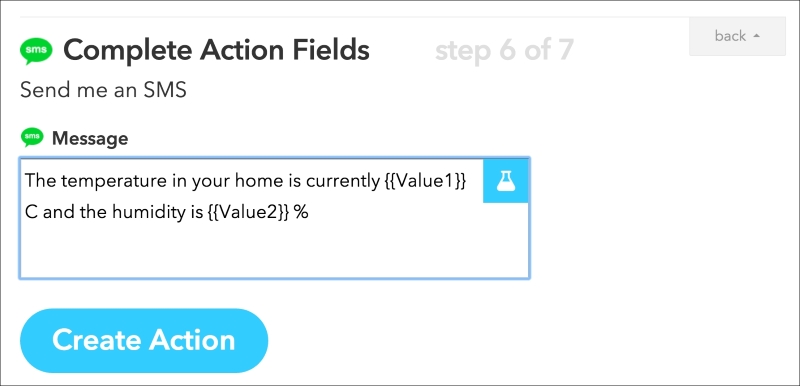Click the small SMS icon beside Message label
800x386 pixels.
tap(32, 137)
